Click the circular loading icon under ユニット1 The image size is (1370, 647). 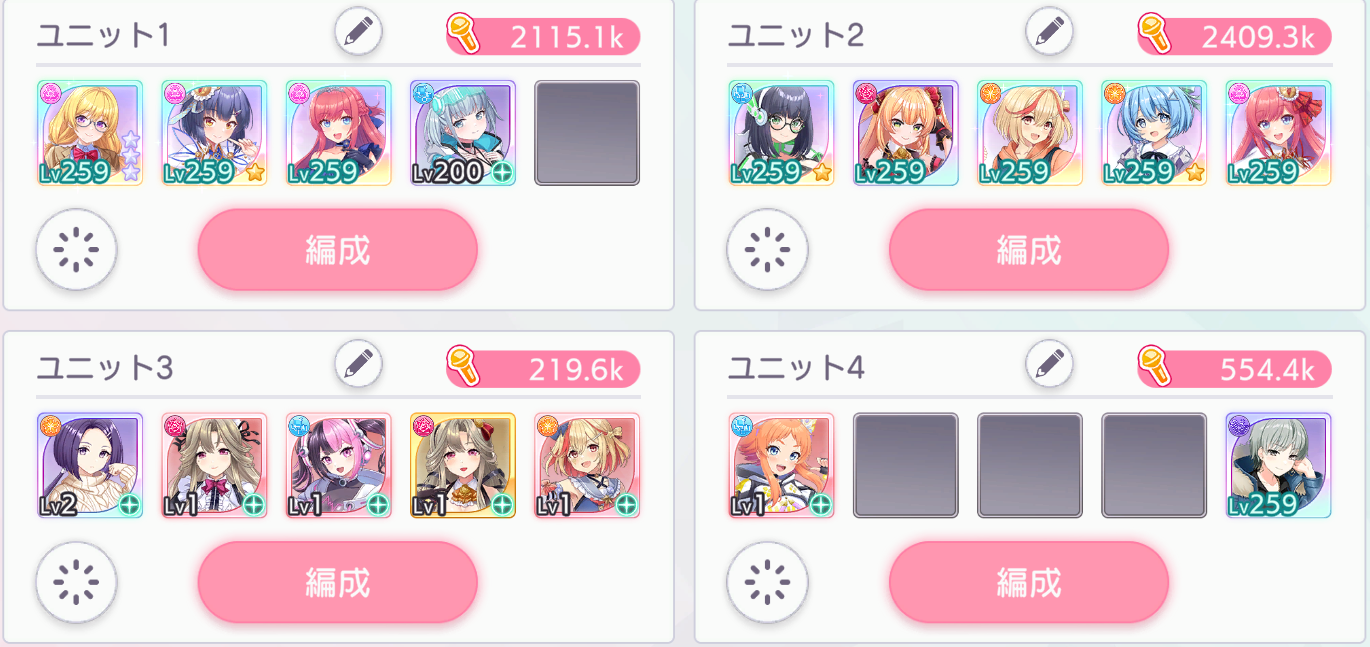[77, 249]
